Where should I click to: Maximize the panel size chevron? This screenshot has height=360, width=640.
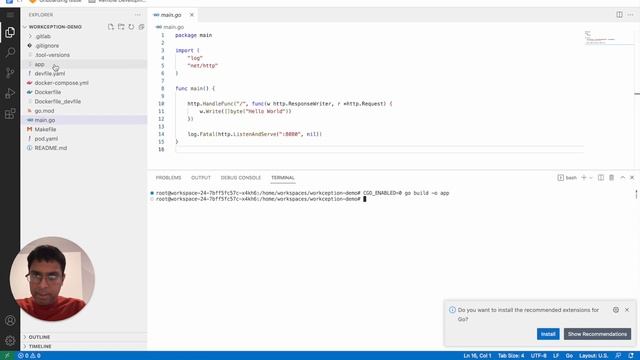(622, 178)
